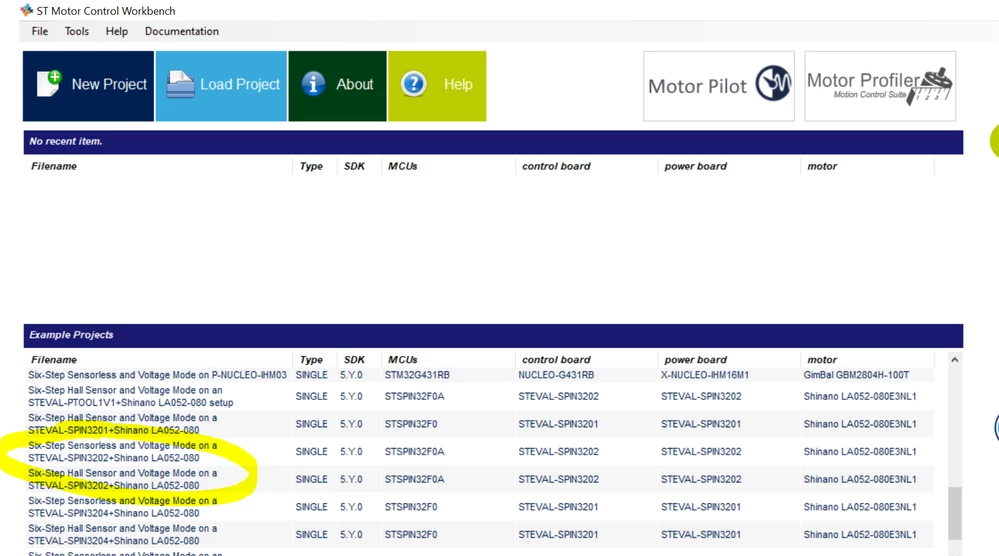Click the NUCLEO-G431RB control board cell

[556, 375]
